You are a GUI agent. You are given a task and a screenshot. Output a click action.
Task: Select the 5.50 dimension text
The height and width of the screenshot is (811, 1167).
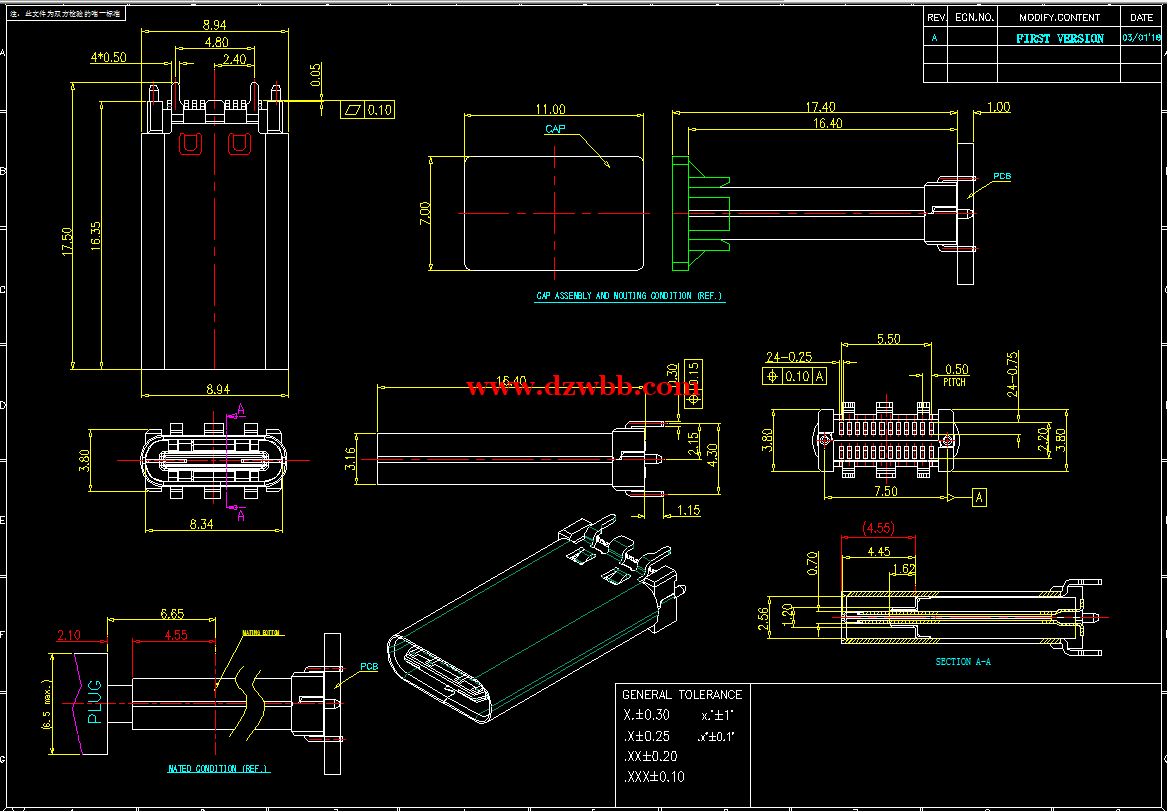pyautogui.click(x=889, y=339)
